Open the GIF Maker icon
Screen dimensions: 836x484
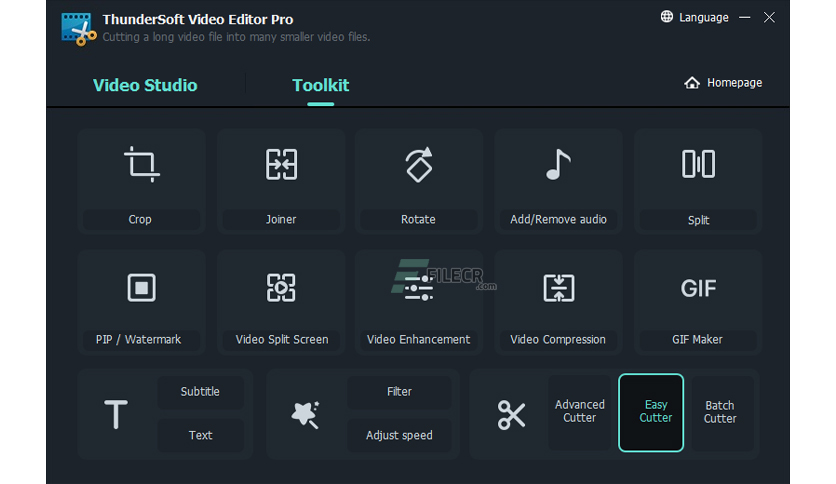[x=698, y=288]
